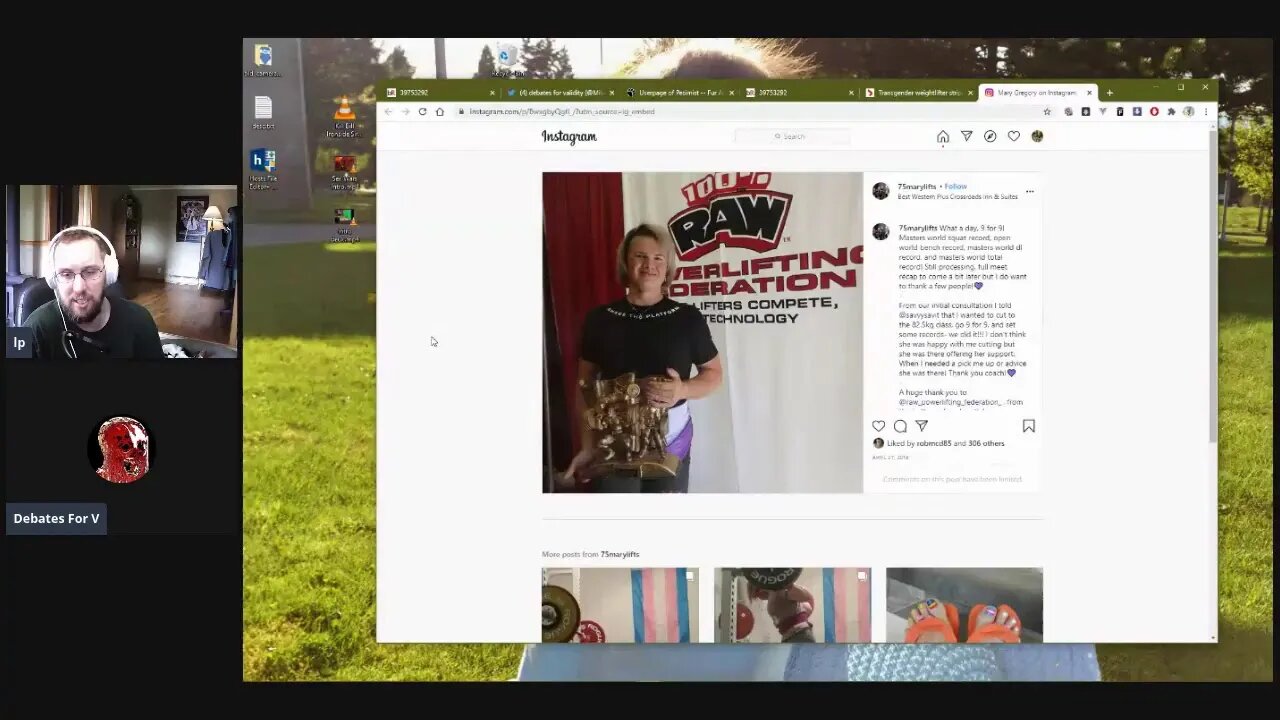Open 75marylifts avatar in post header

(x=880, y=191)
